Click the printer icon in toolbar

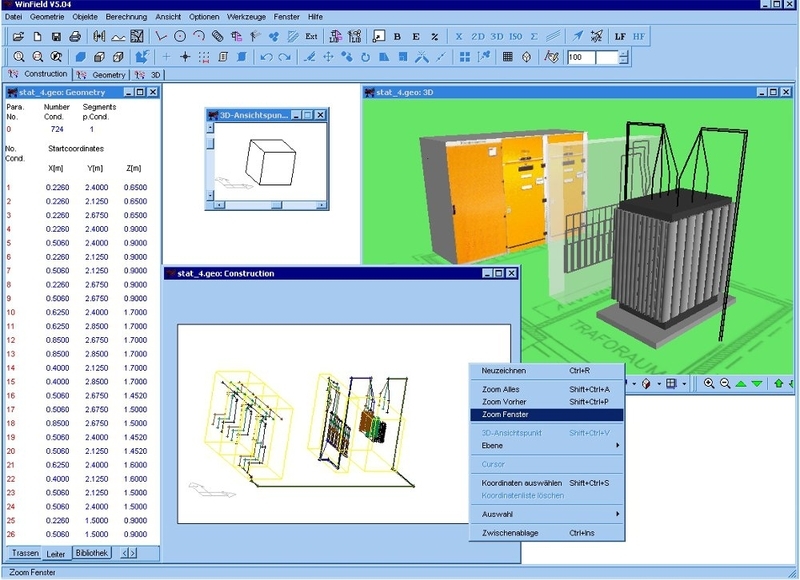click(75, 36)
